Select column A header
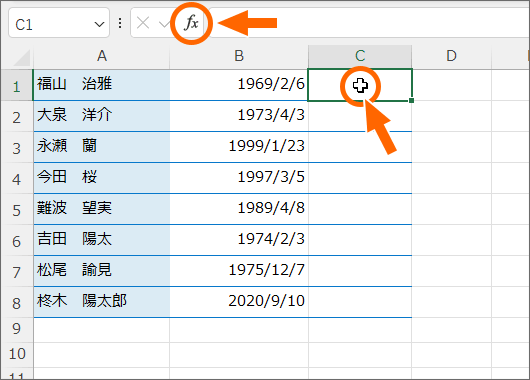530x380 pixels. pos(101,56)
